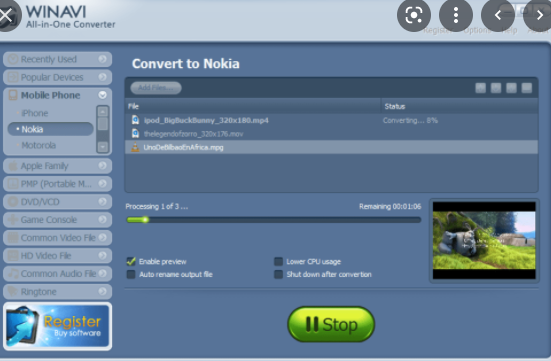Go to previous image with left arrow
Viewport: 551px width, 361px height.
[x=498, y=15]
